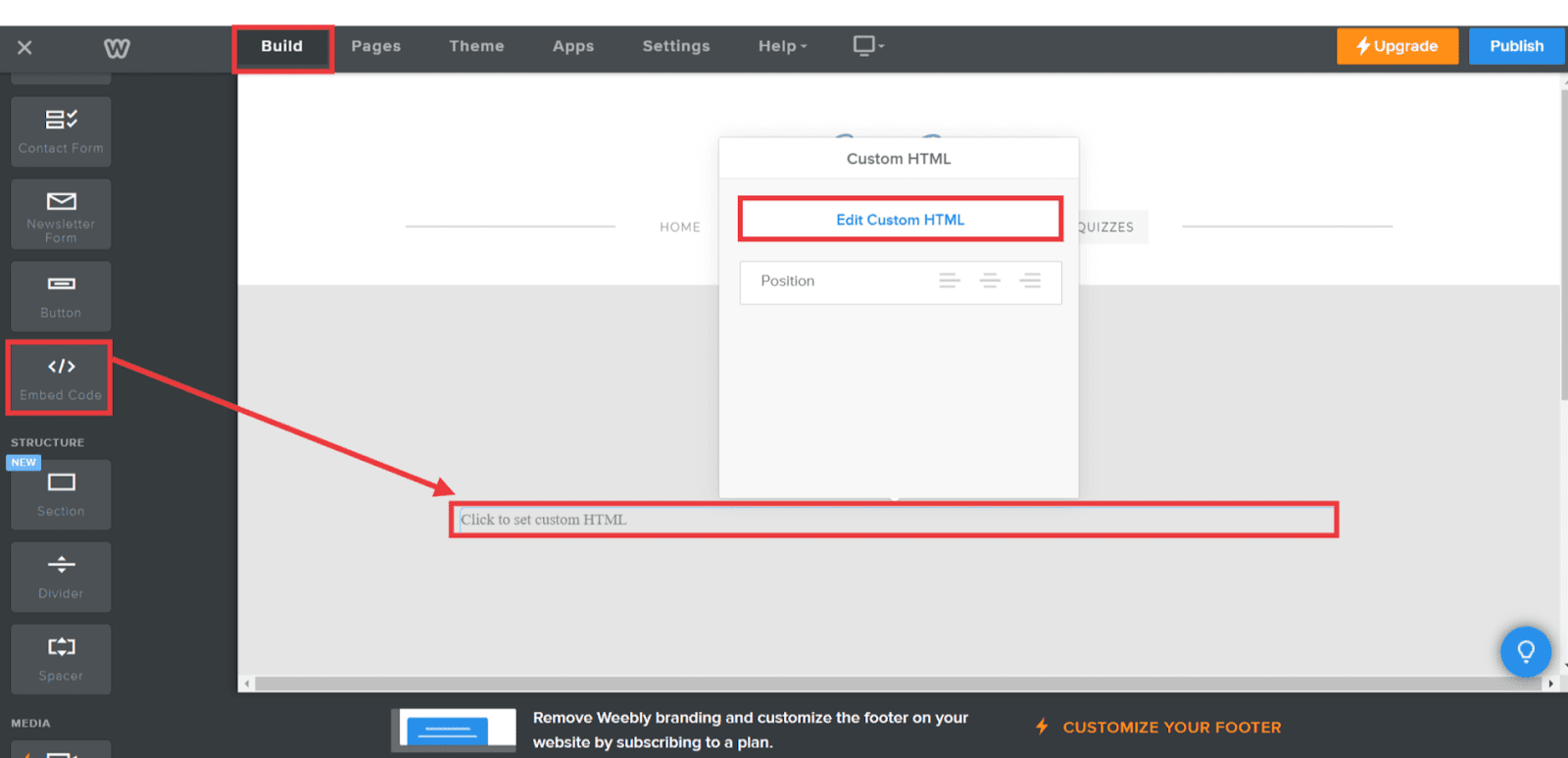The height and width of the screenshot is (758, 1568).
Task: Open the device preview dropdown
Action: pos(868,46)
